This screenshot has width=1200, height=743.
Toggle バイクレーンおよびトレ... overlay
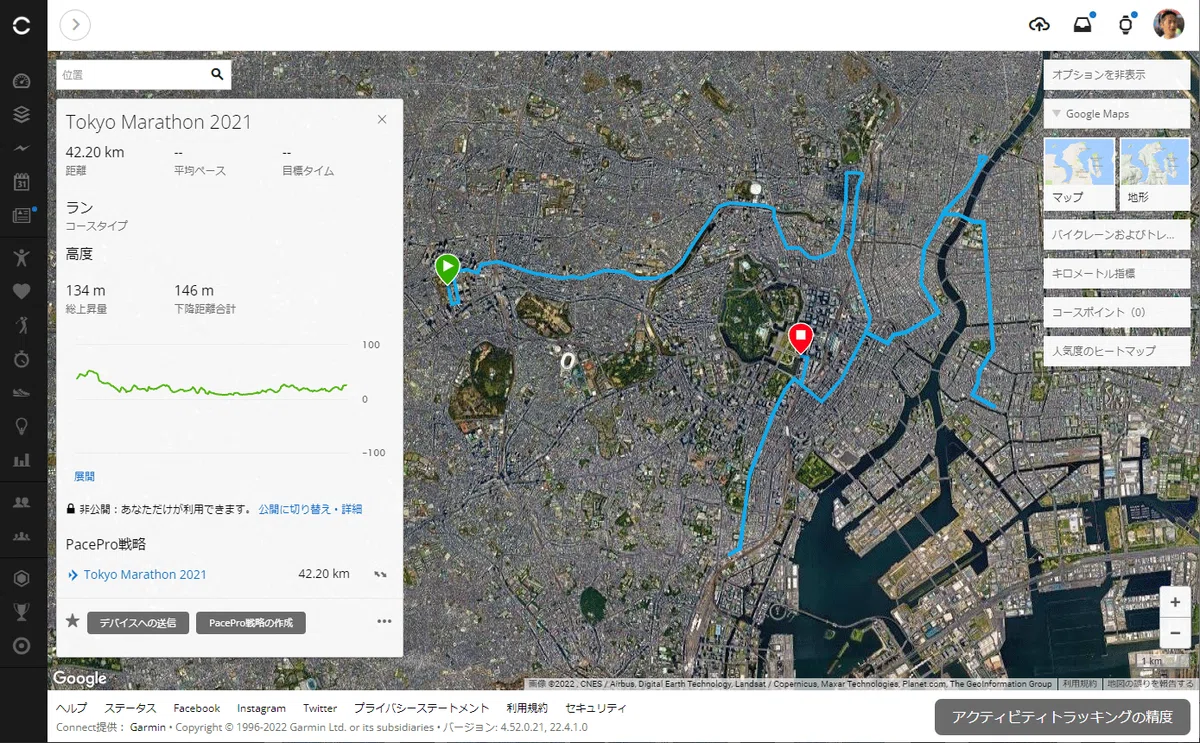[x=1116, y=236]
